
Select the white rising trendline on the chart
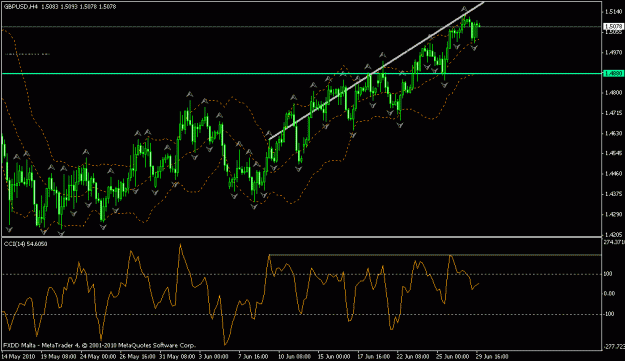point(376,71)
